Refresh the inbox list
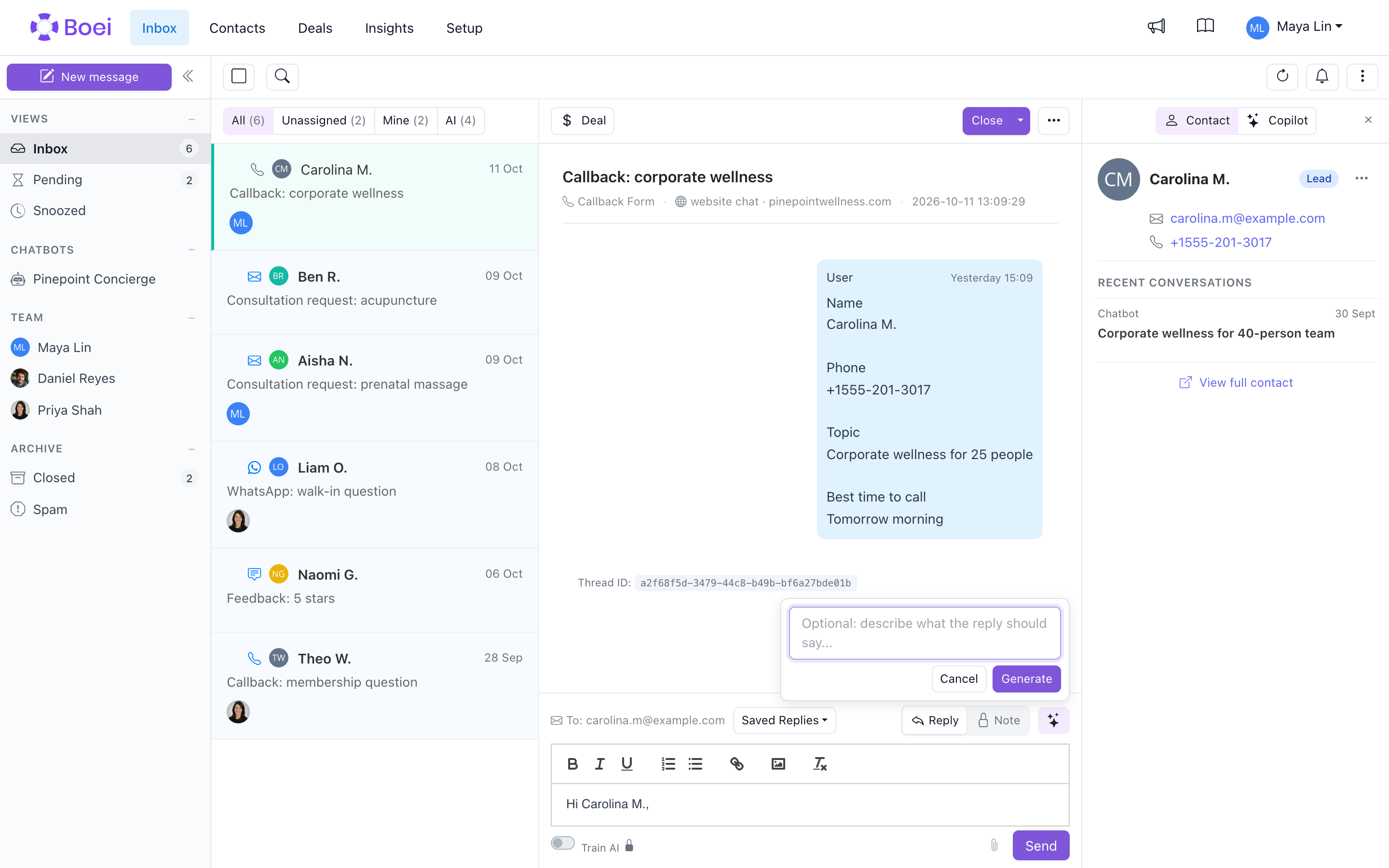The width and height of the screenshot is (1389, 868). click(x=1282, y=76)
